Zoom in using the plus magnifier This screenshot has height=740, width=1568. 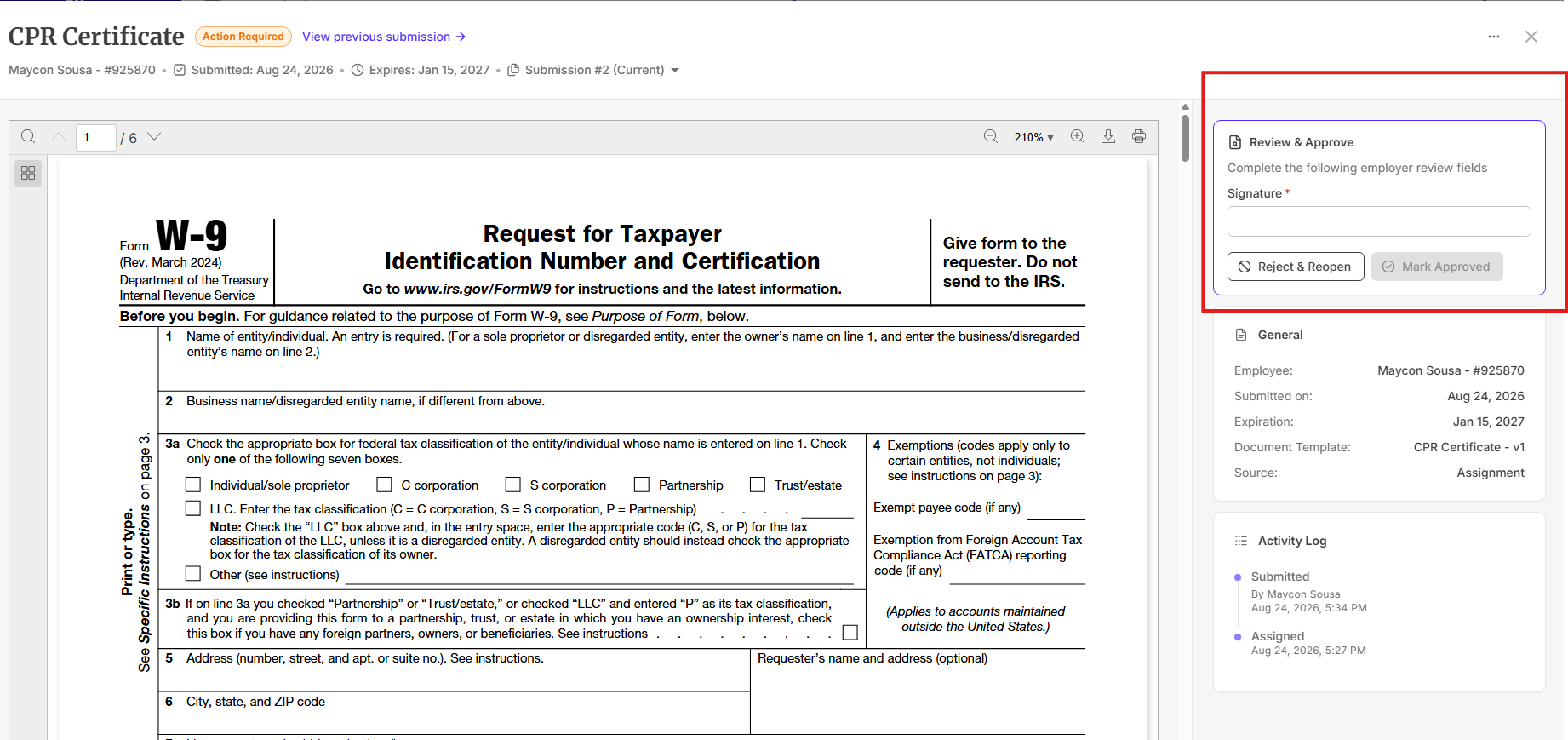pos(1078,136)
